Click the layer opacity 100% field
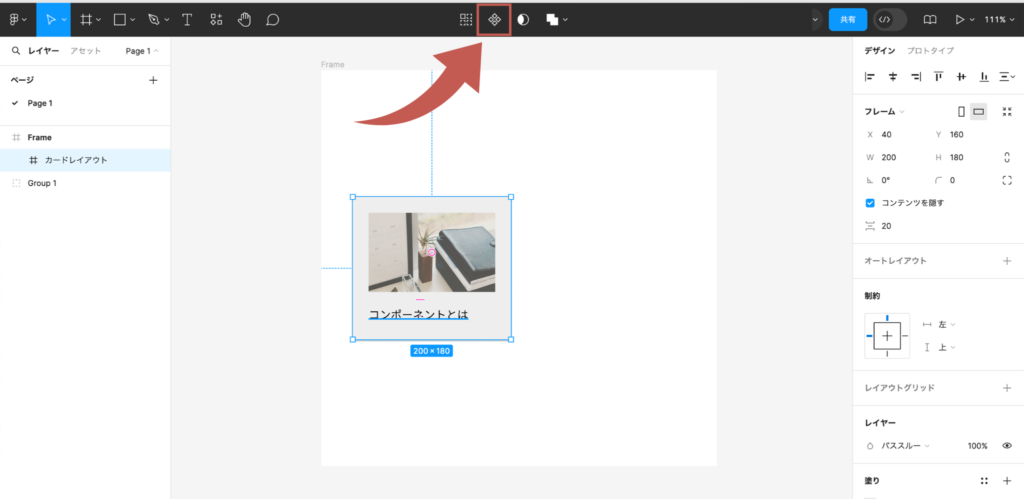Screen dimensions: 1024x499 point(977,445)
